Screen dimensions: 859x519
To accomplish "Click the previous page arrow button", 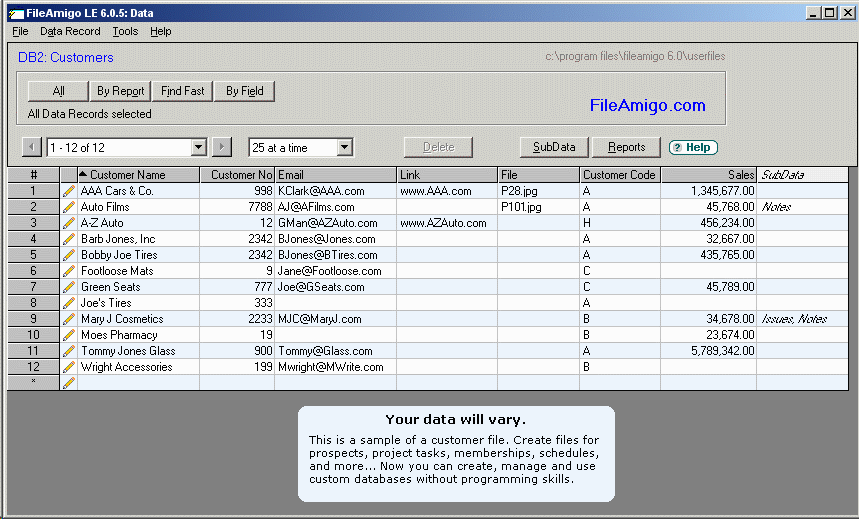I will [31, 147].
